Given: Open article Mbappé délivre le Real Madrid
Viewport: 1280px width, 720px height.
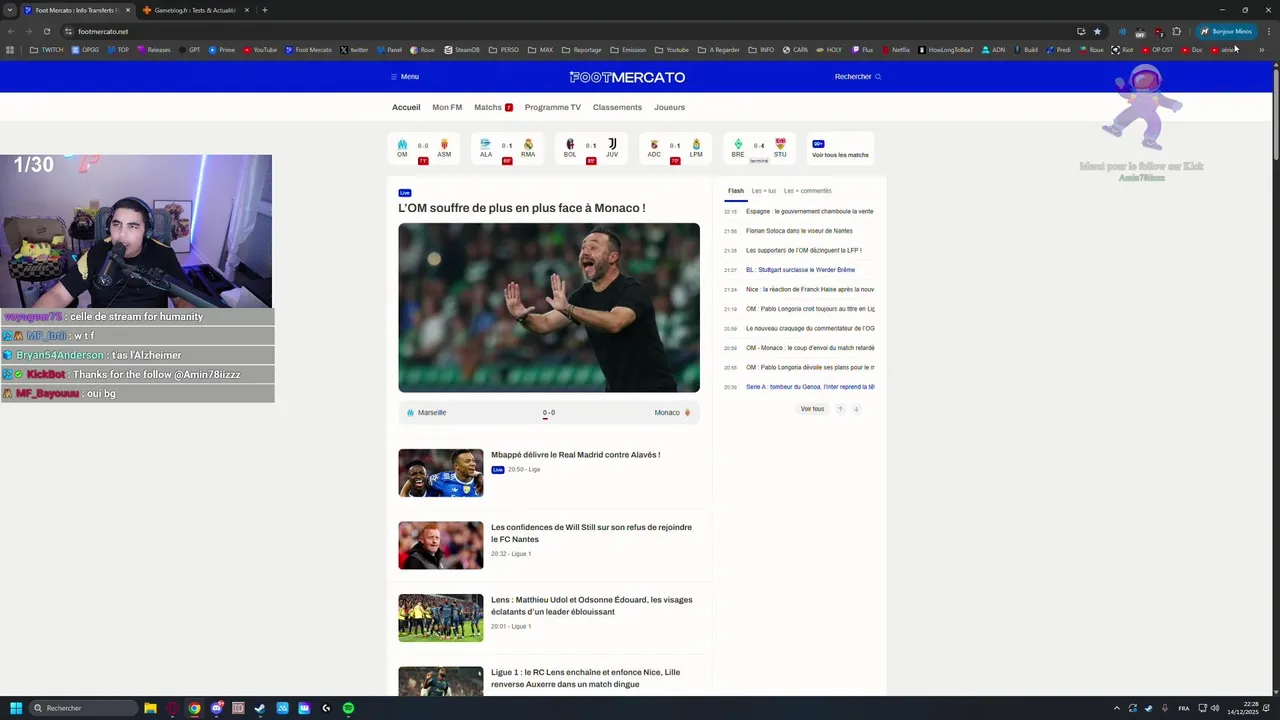Looking at the screenshot, I should point(575,455).
